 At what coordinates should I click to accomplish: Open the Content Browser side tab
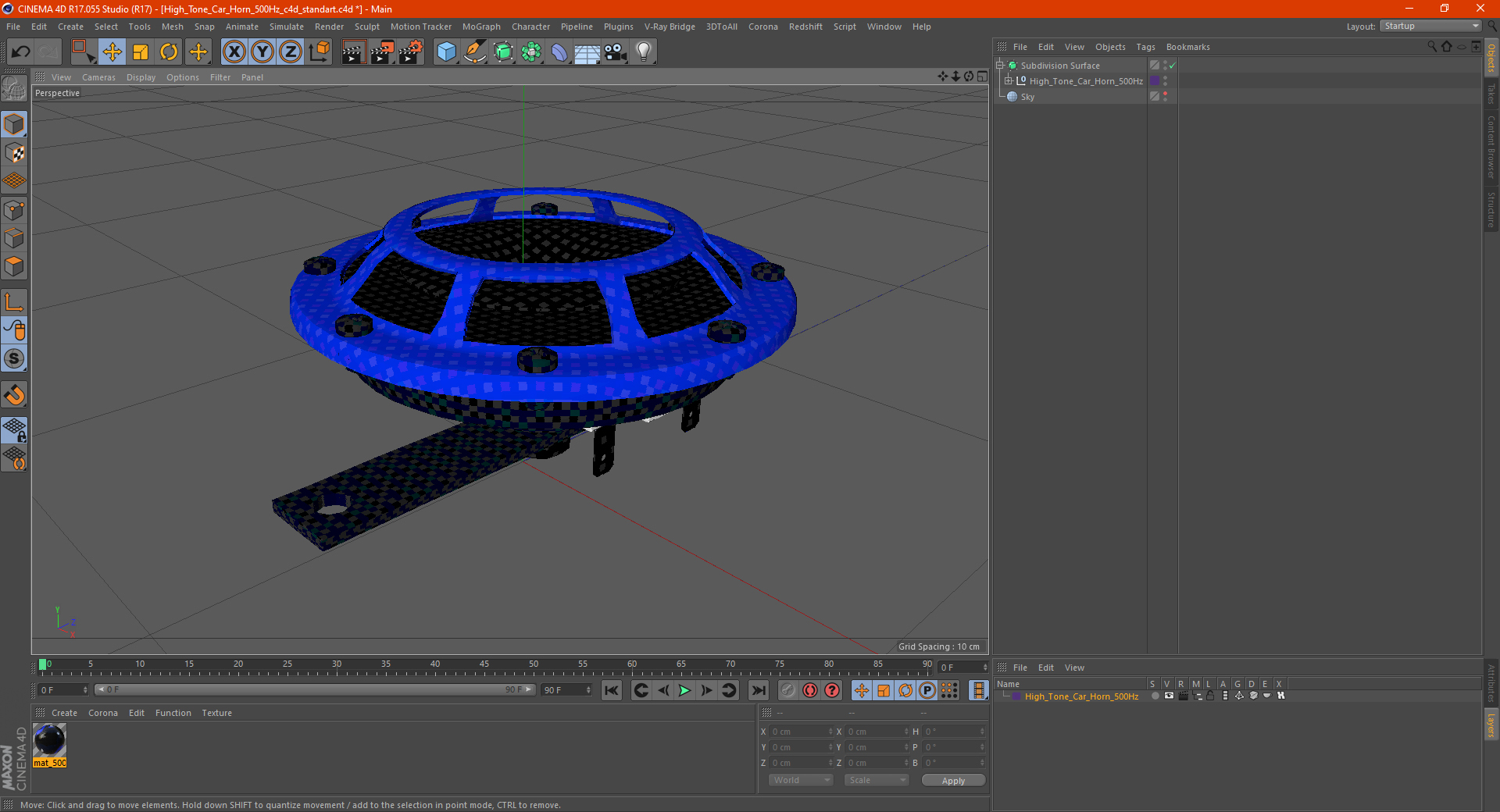tap(1491, 147)
